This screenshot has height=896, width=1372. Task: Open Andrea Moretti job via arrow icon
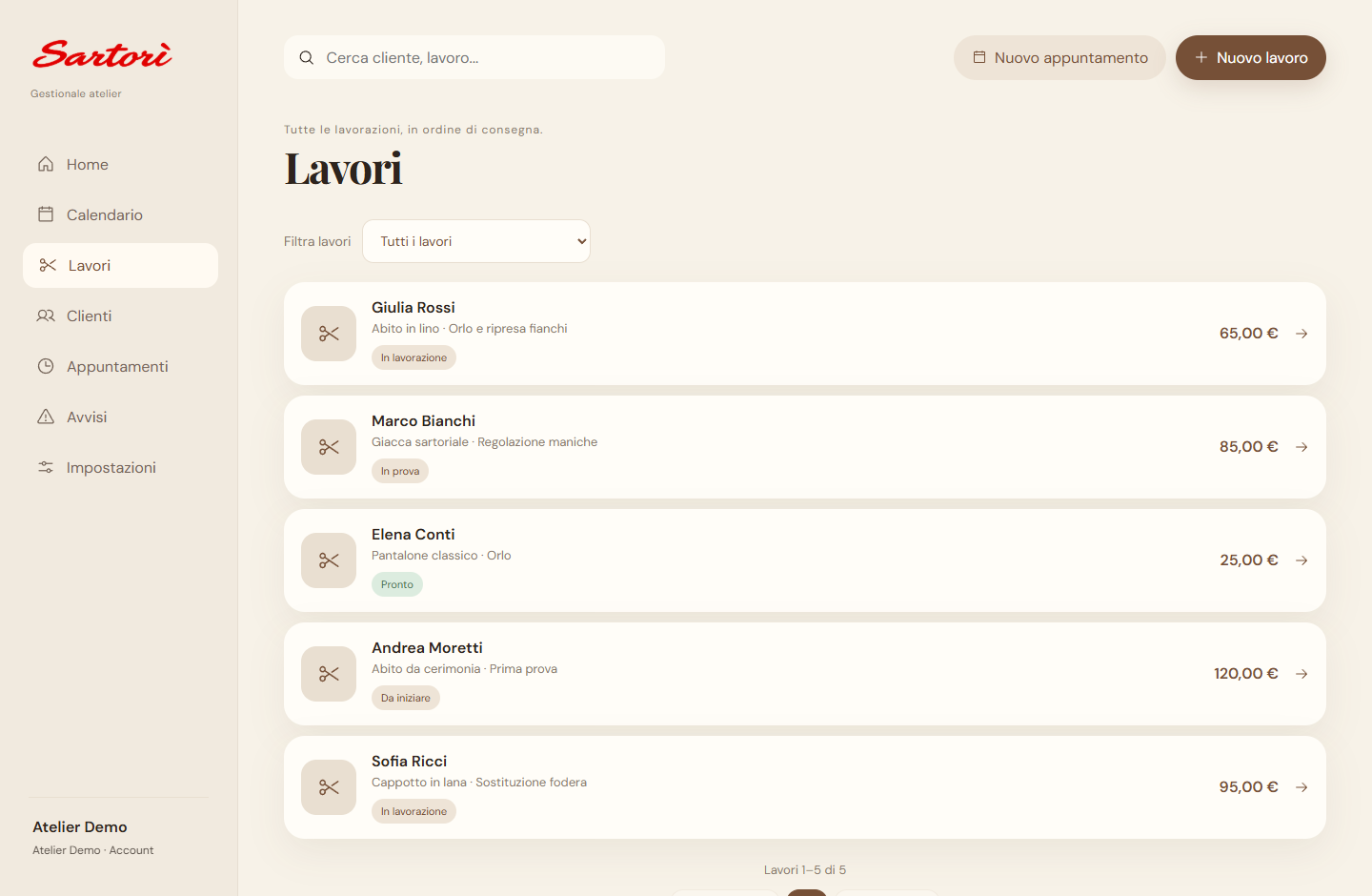[x=1301, y=674]
